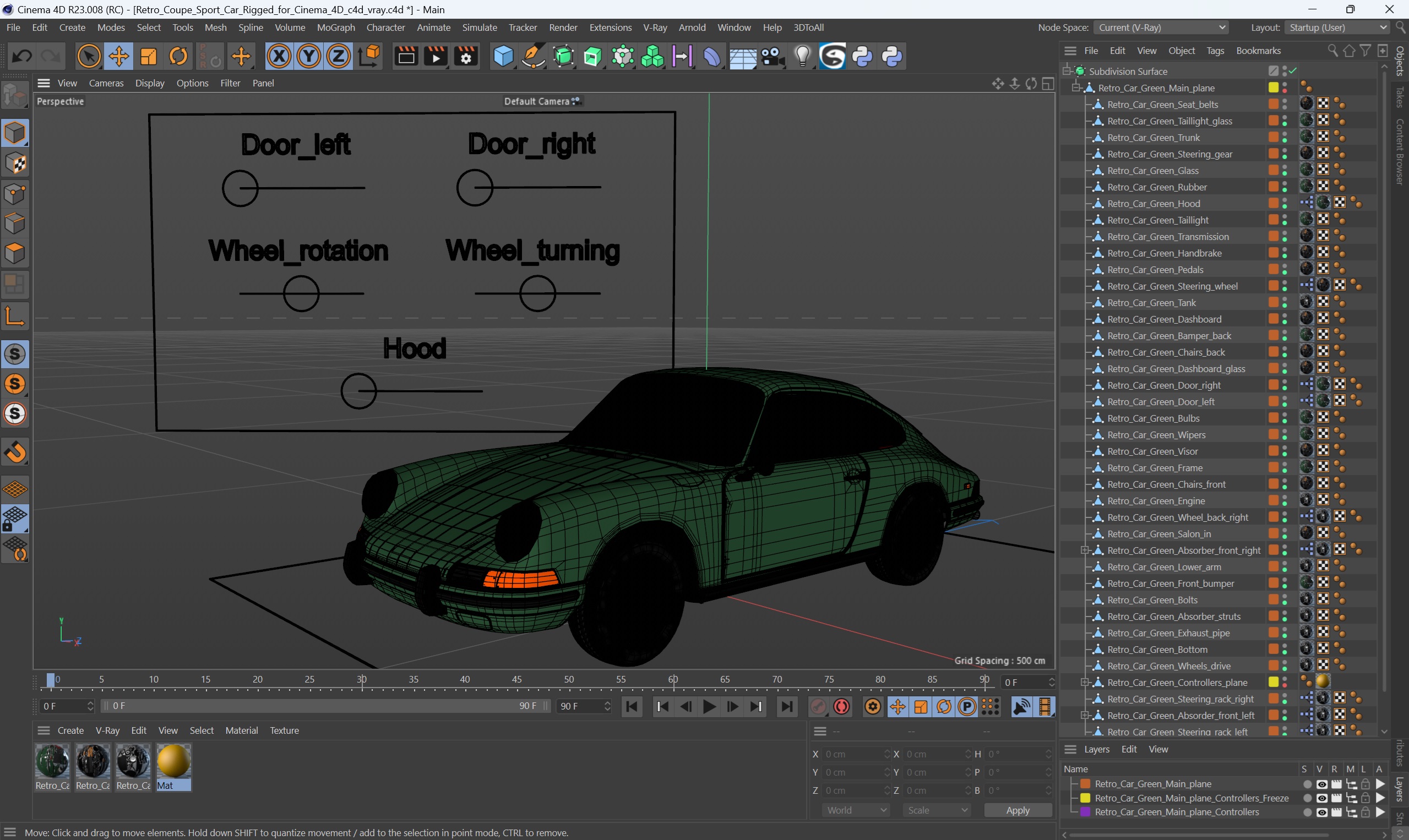The image size is (1409, 840).
Task: Open the Node Space dropdown
Action: point(1162,27)
